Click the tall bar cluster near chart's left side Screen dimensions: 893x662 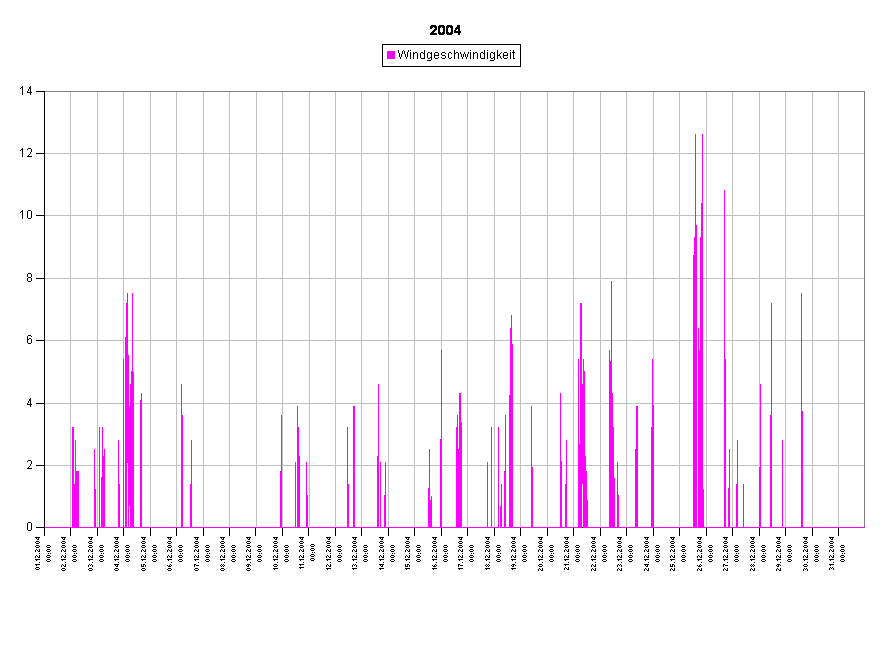pos(128,420)
